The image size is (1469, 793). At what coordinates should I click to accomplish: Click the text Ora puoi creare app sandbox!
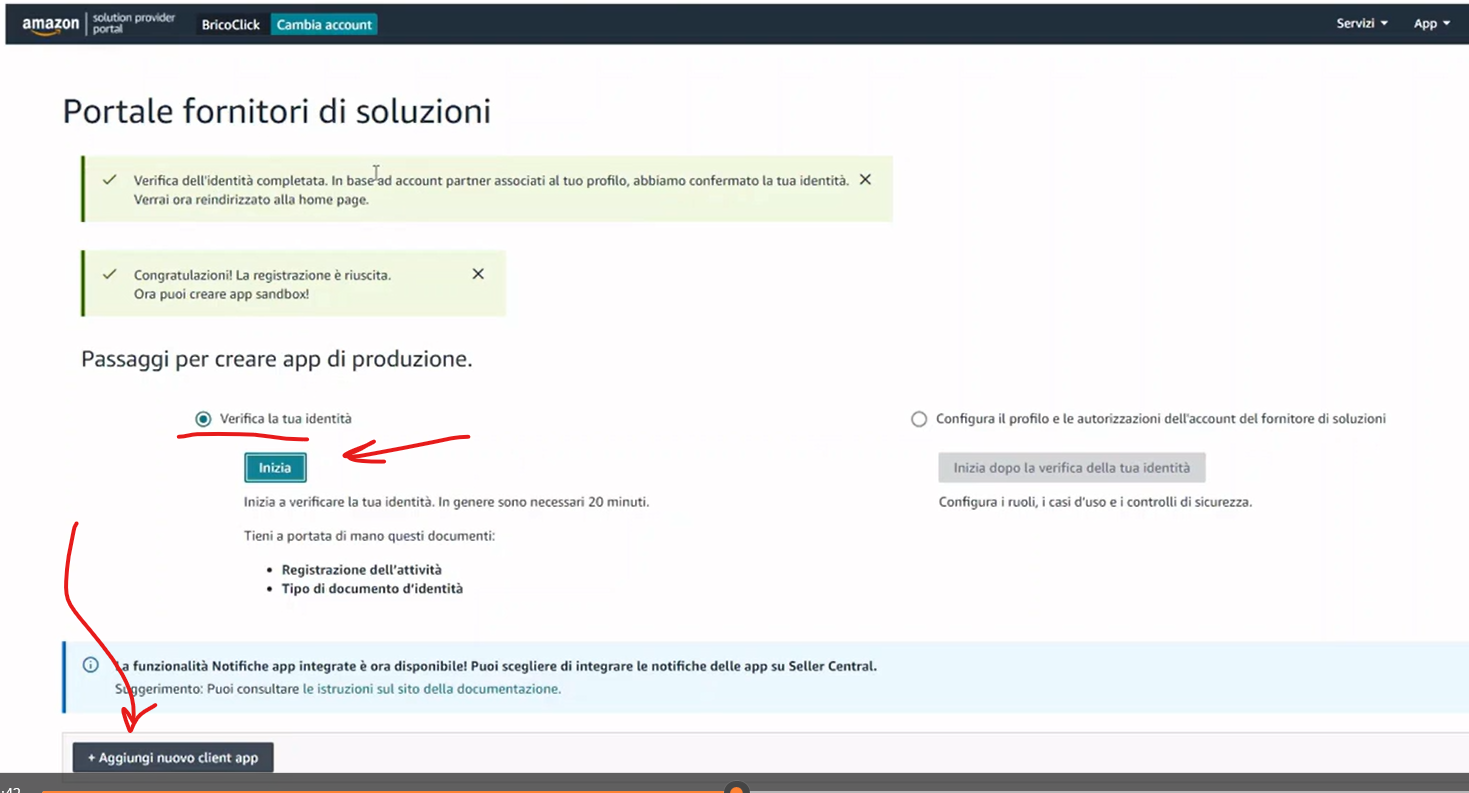click(222, 294)
